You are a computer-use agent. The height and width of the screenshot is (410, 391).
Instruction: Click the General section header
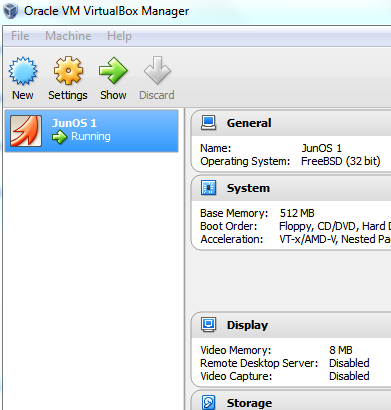[x=291, y=123]
